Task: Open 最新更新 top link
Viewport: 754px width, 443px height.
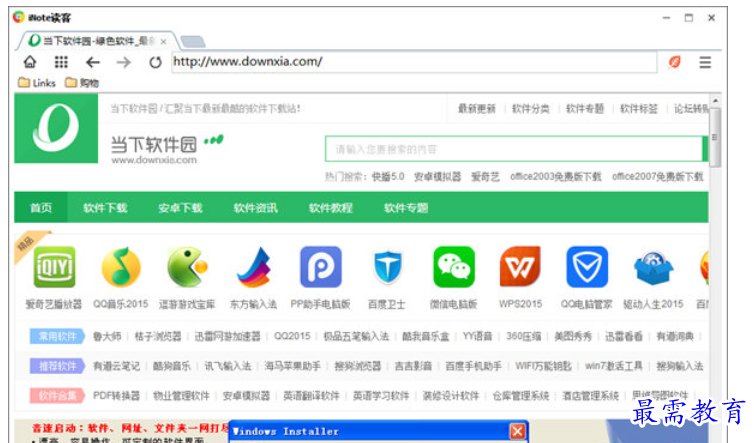Action: [476, 109]
